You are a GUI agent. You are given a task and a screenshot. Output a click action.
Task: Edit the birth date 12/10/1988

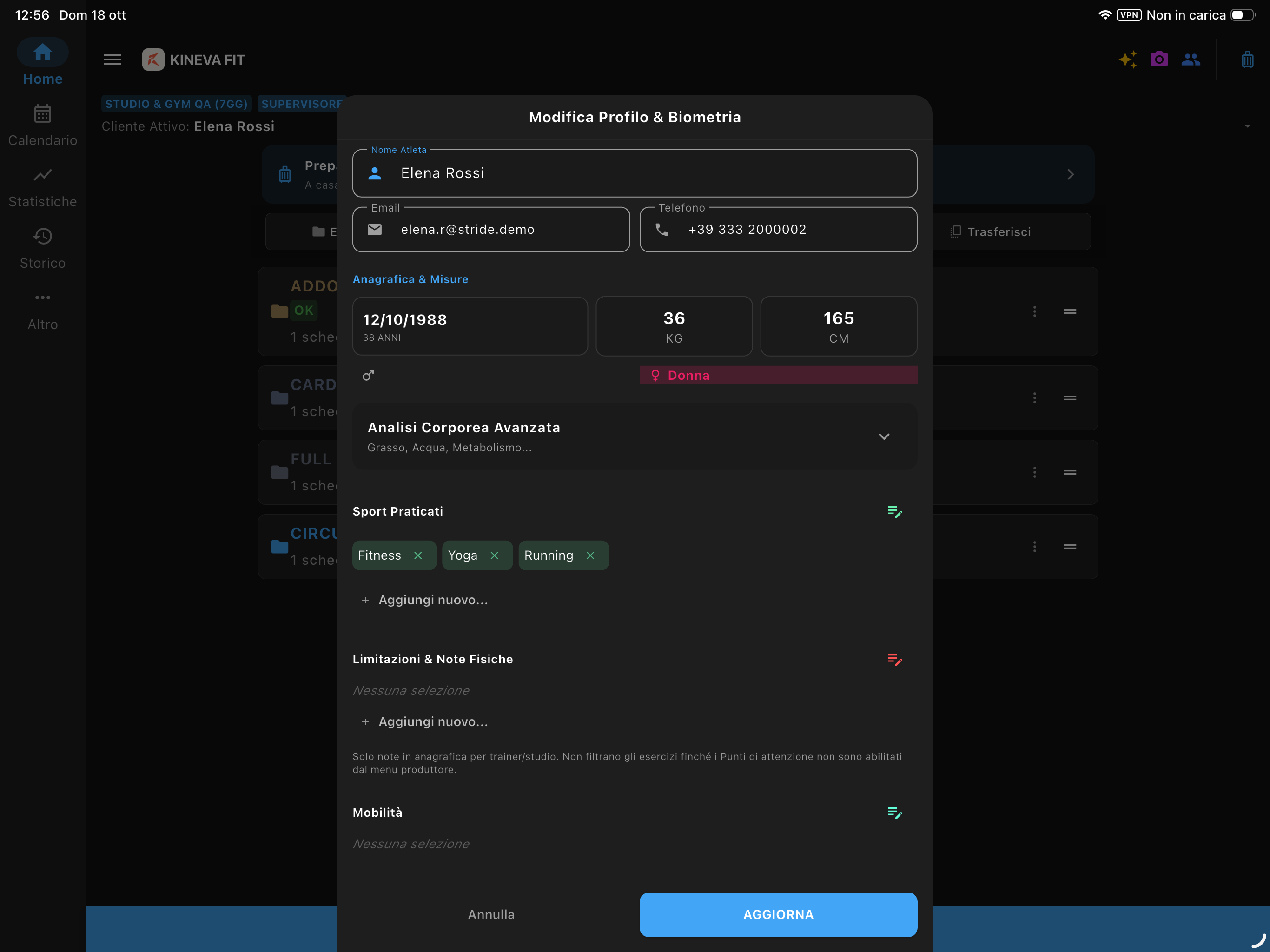(x=470, y=326)
